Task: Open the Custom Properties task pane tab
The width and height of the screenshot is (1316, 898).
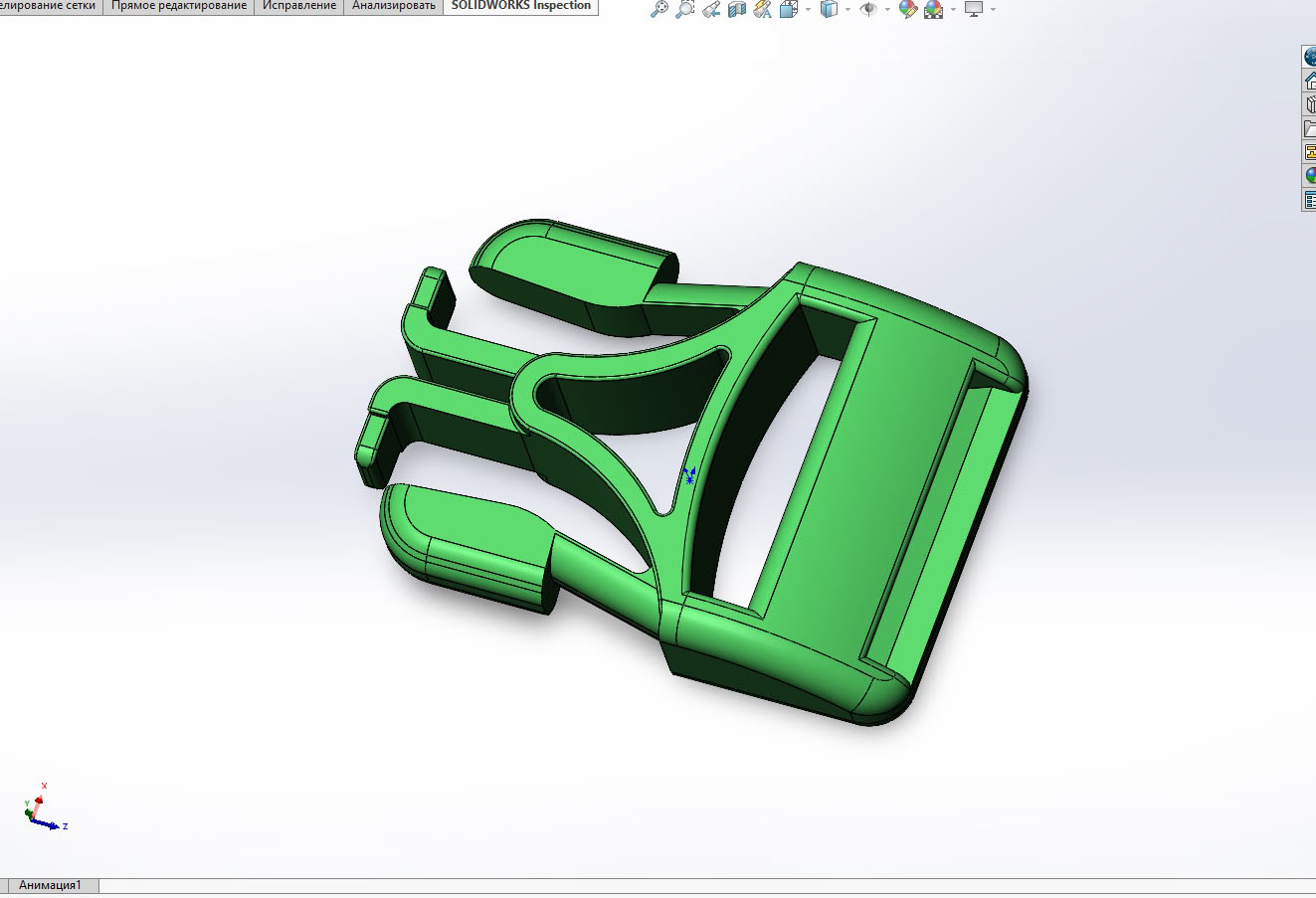Action: (1309, 200)
